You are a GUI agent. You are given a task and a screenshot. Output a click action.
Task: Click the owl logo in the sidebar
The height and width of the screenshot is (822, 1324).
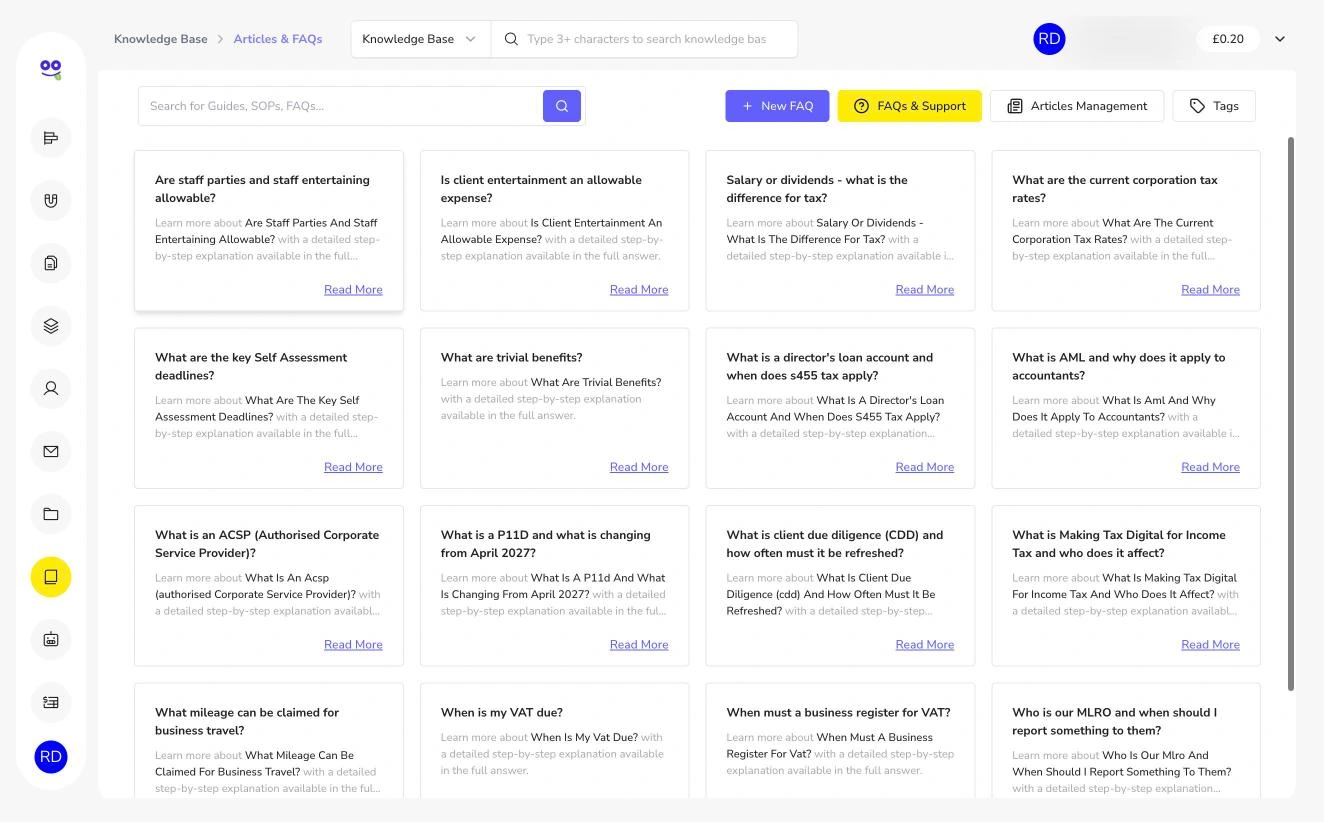[51, 69]
